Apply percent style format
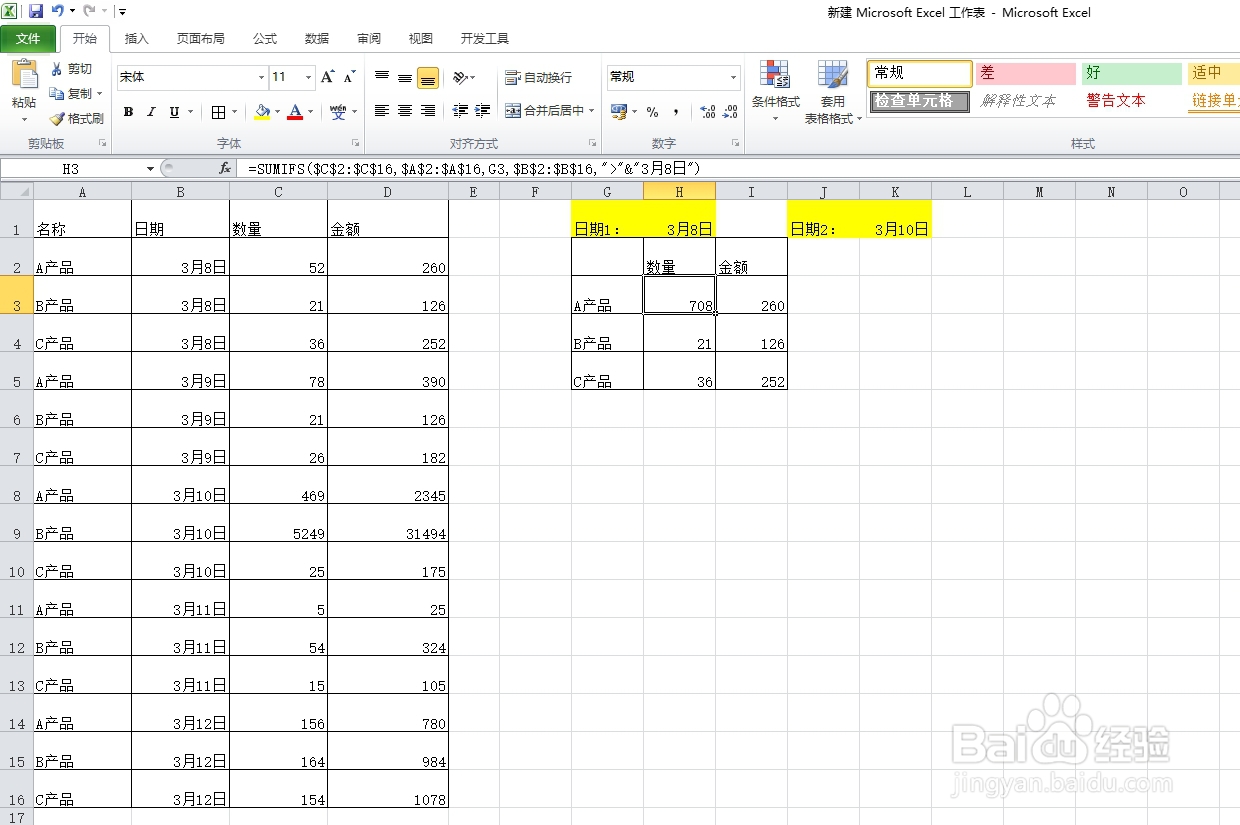This screenshot has height=825, width=1240. (x=653, y=112)
